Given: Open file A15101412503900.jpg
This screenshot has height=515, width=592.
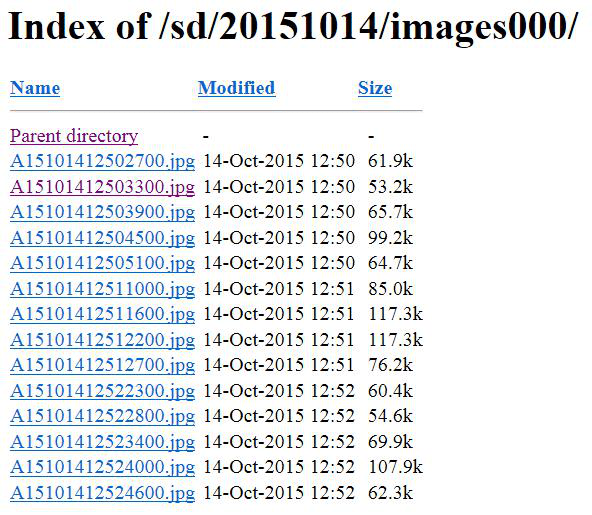Looking at the screenshot, I should [x=102, y=213].
